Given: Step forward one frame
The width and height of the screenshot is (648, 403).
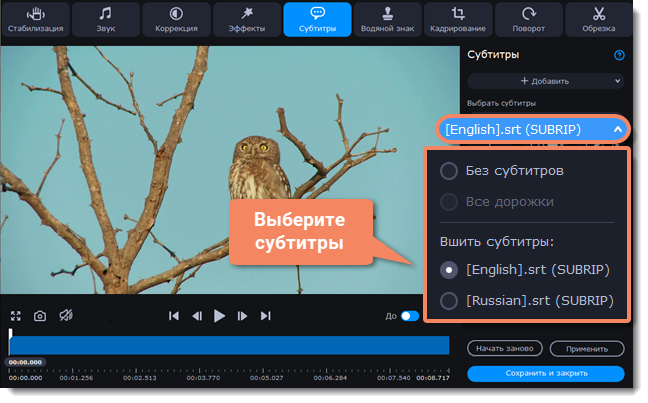Looking at the screenshot, I should [x=242, y=316].
